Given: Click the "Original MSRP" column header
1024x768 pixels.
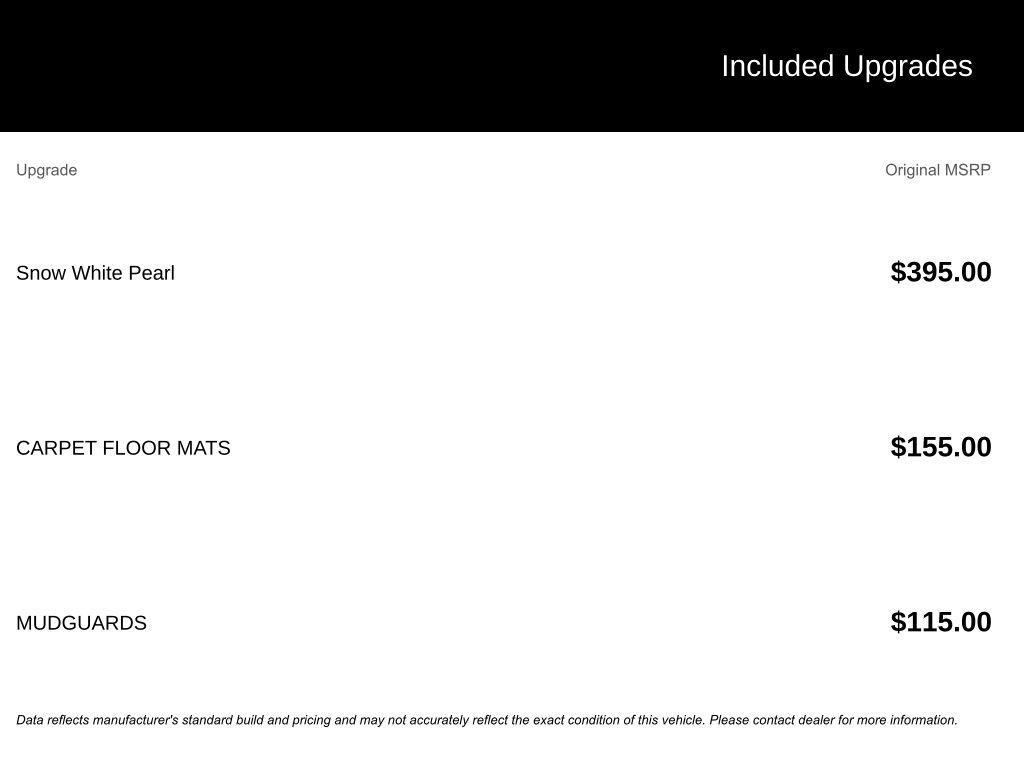Looking at the screenshot, I should 937,170.
